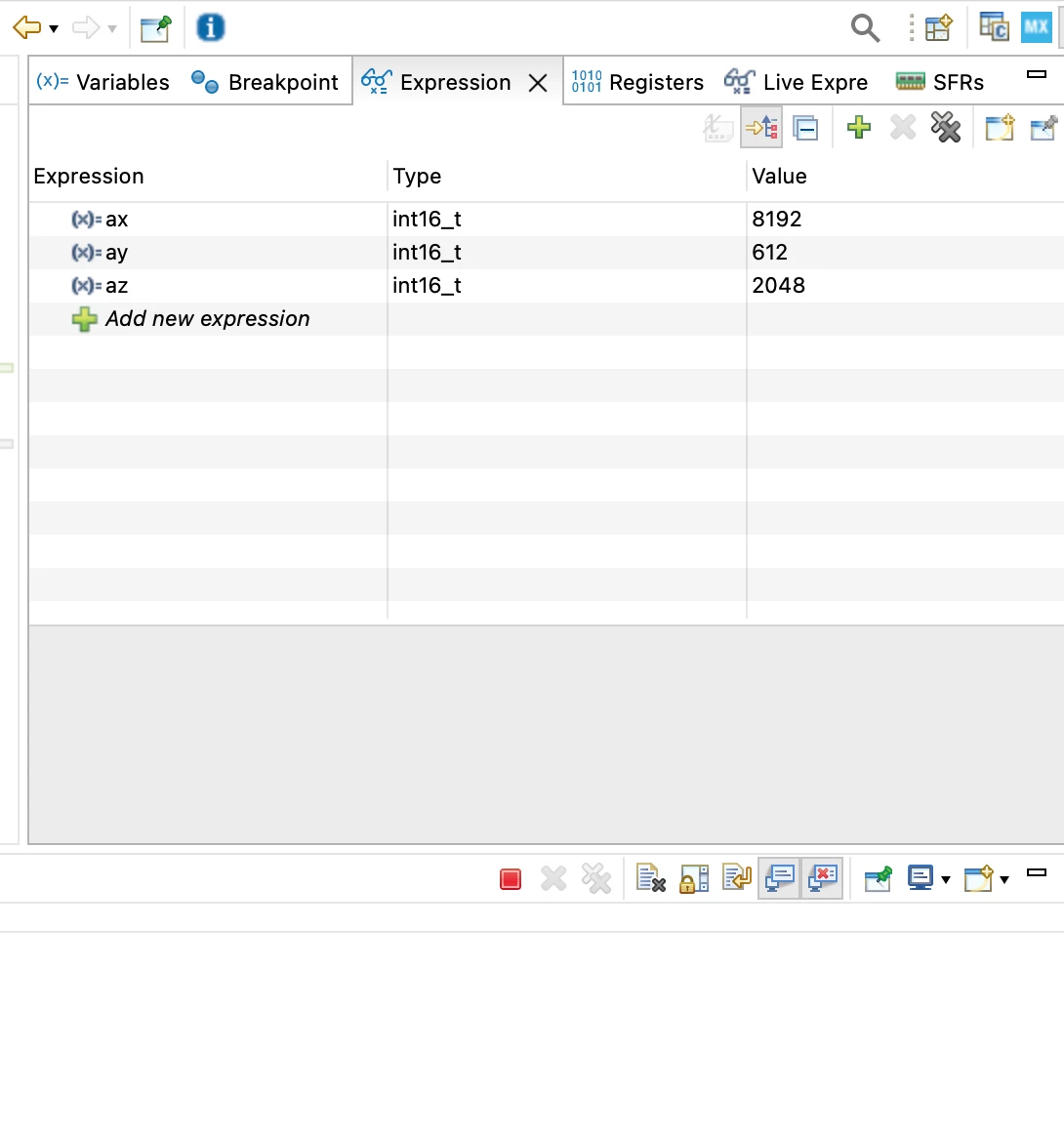Open the Display Selected Console dropdown arrow

pyautogui.click(x=946, y=879)
